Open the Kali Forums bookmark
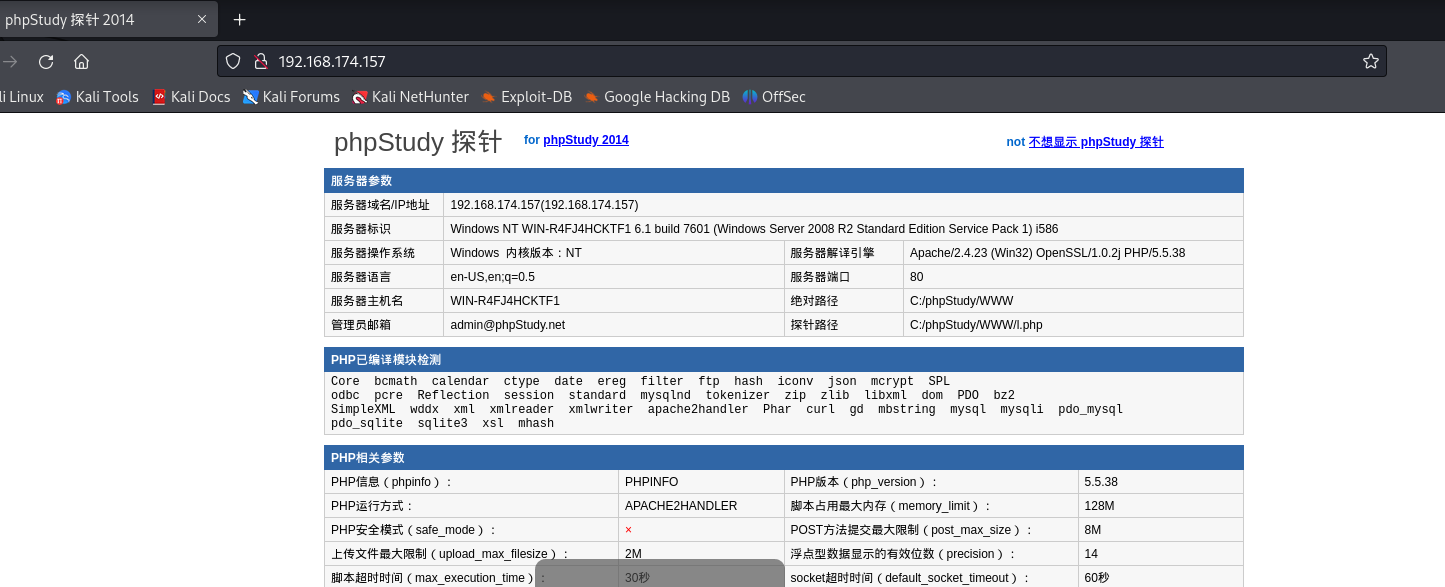This screenshot has height=587, width=1445. click(291, 97)
